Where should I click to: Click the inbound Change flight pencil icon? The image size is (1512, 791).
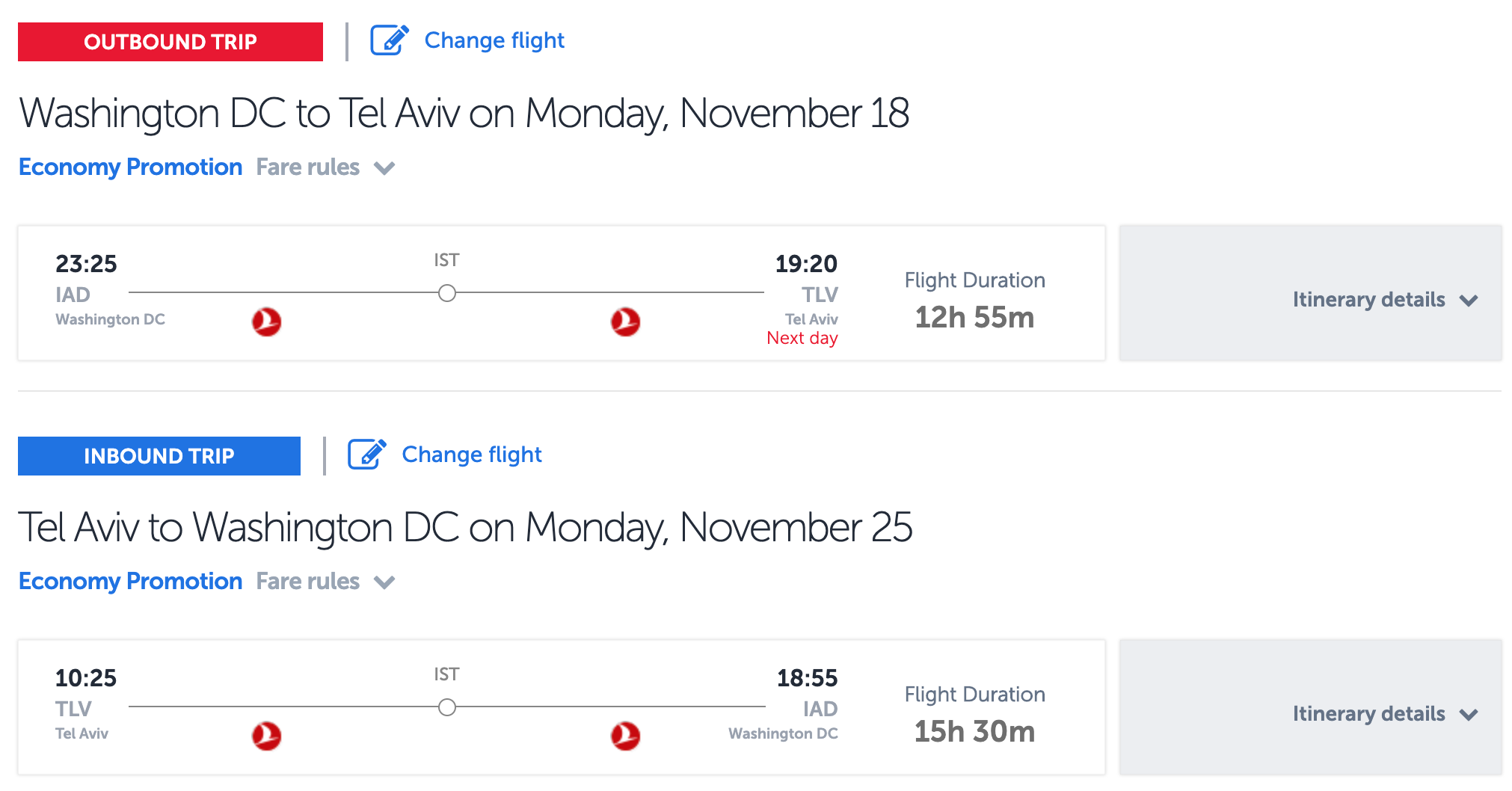click(x=366, y=455)
